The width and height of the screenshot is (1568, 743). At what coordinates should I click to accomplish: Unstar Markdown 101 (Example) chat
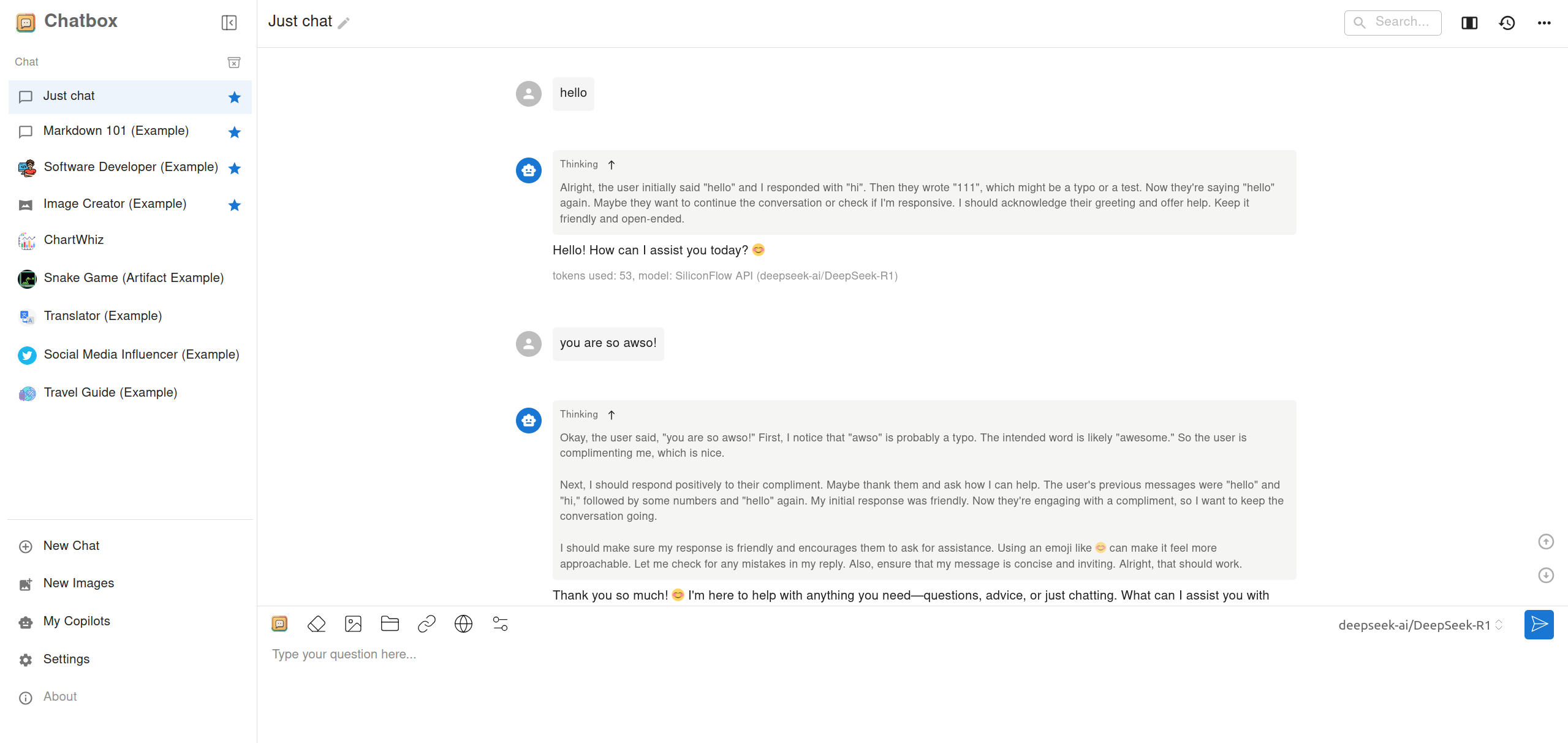(x=234, y=132)
